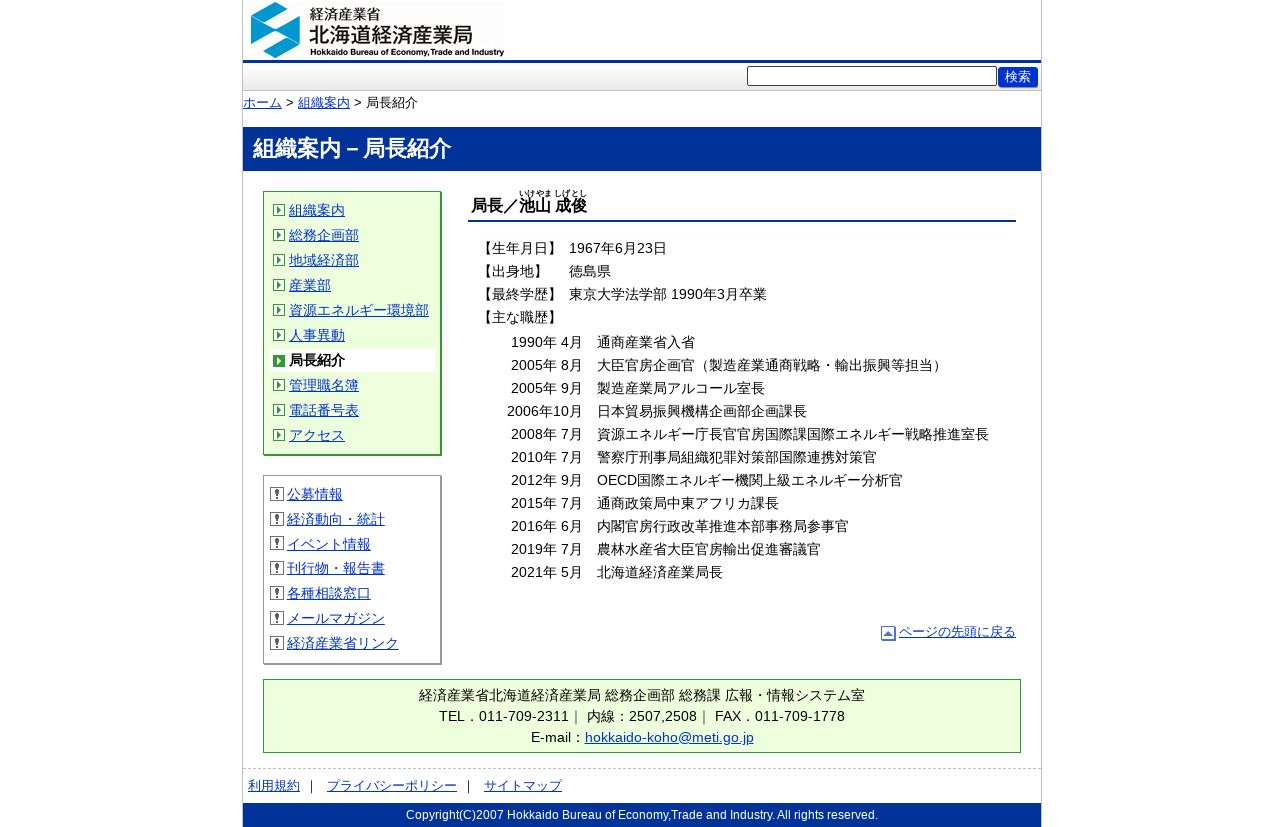
Task: Click career entry 内閣官房行政改革推進本部事務局参事官
Action: pyautogui.click(x=723, y=526)
